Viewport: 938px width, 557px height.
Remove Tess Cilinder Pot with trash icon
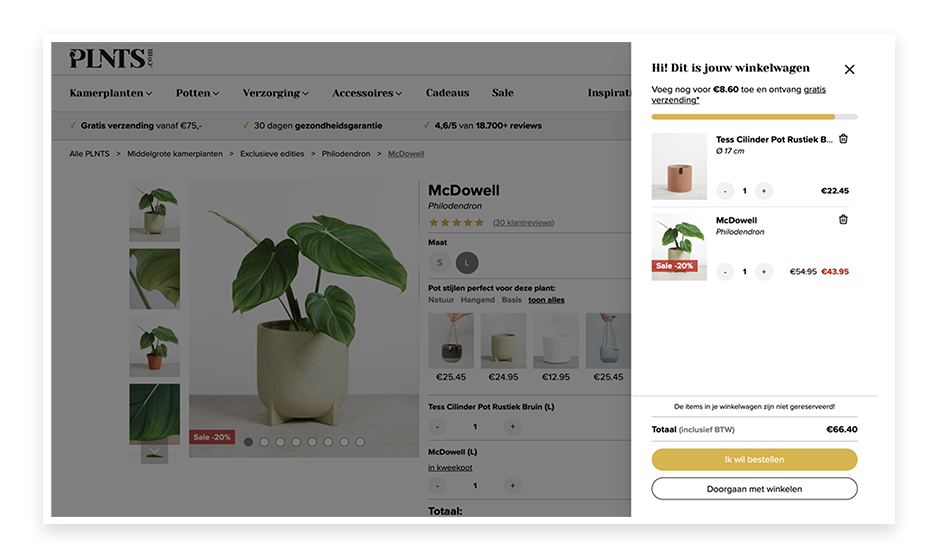[x=843, y=139]
